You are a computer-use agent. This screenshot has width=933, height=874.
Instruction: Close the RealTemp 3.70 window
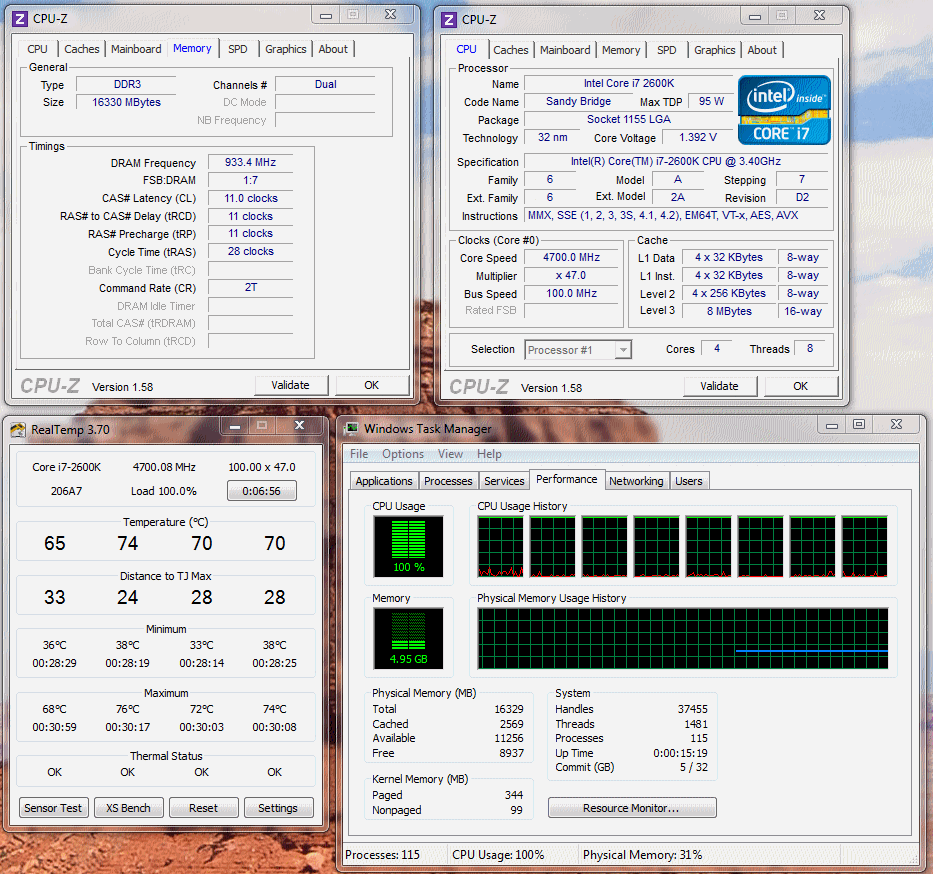(x=299, y=426)
